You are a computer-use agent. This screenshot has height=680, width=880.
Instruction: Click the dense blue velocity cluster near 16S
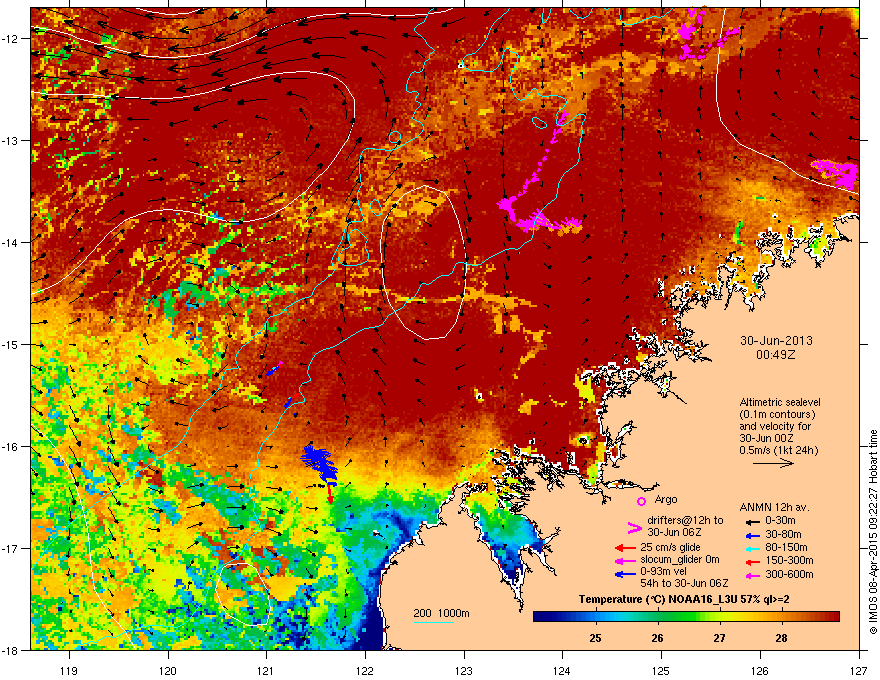(320, 462)
